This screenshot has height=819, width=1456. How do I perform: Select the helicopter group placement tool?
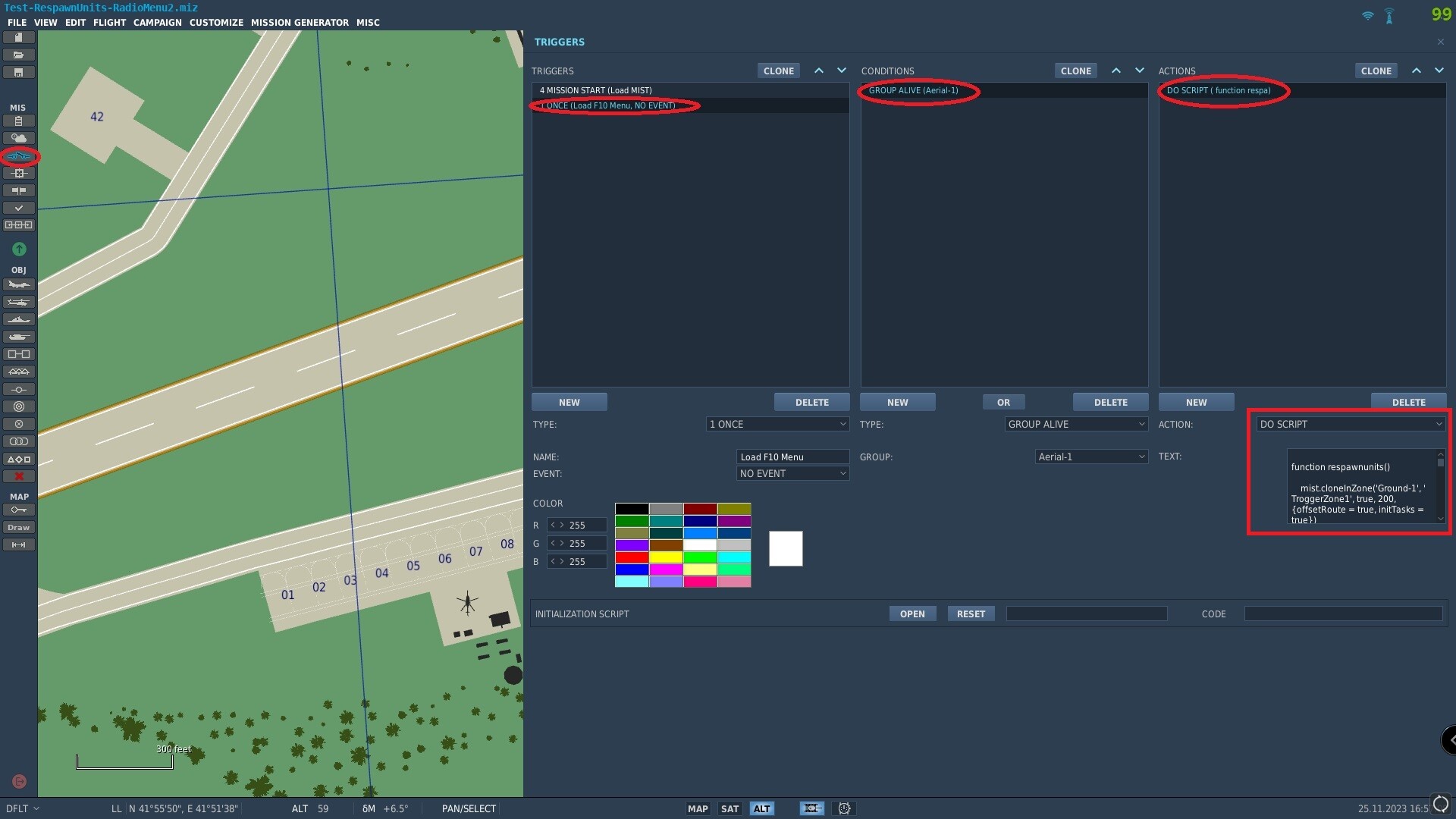(x=19, y=302)
